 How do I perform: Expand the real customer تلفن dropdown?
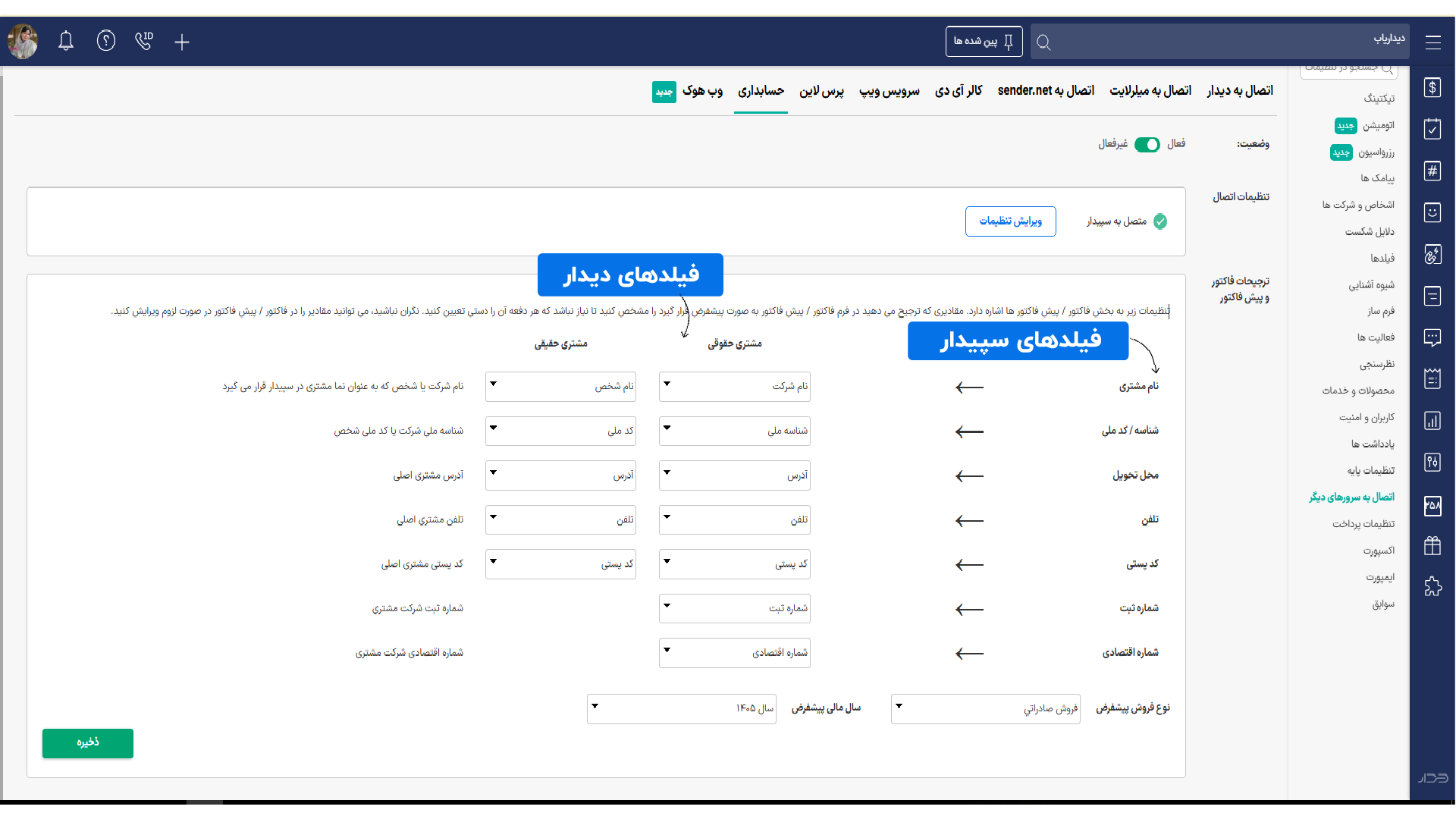560,520
